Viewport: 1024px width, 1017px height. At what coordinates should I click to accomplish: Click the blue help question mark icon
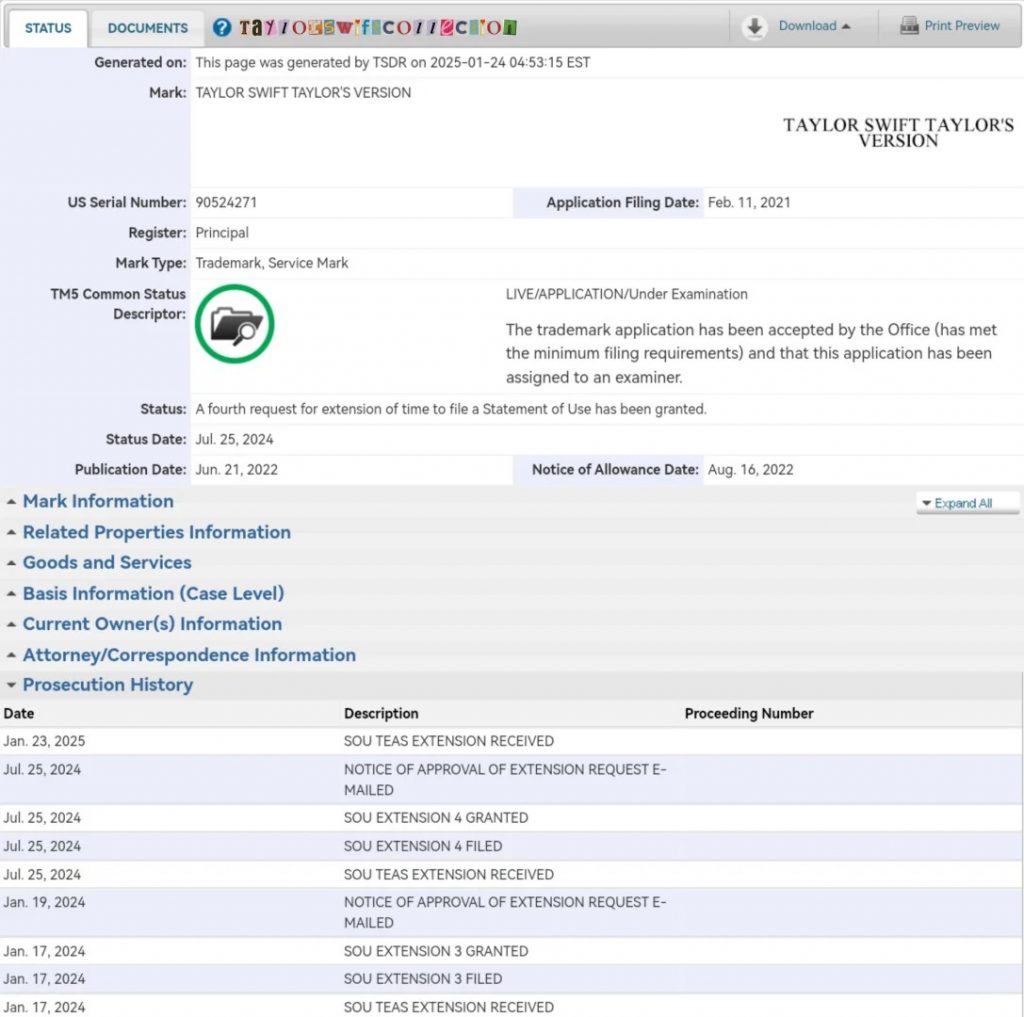(x=222, y=27)
